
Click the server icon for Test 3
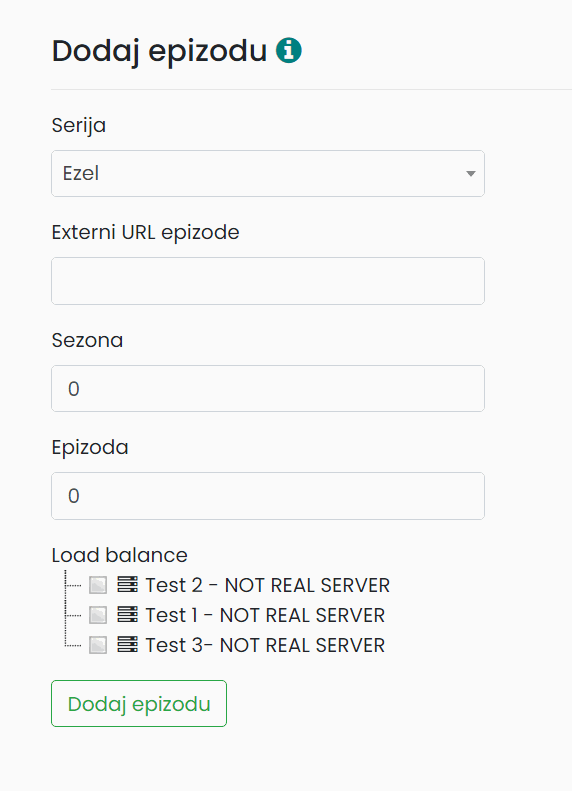coord(127,644)
